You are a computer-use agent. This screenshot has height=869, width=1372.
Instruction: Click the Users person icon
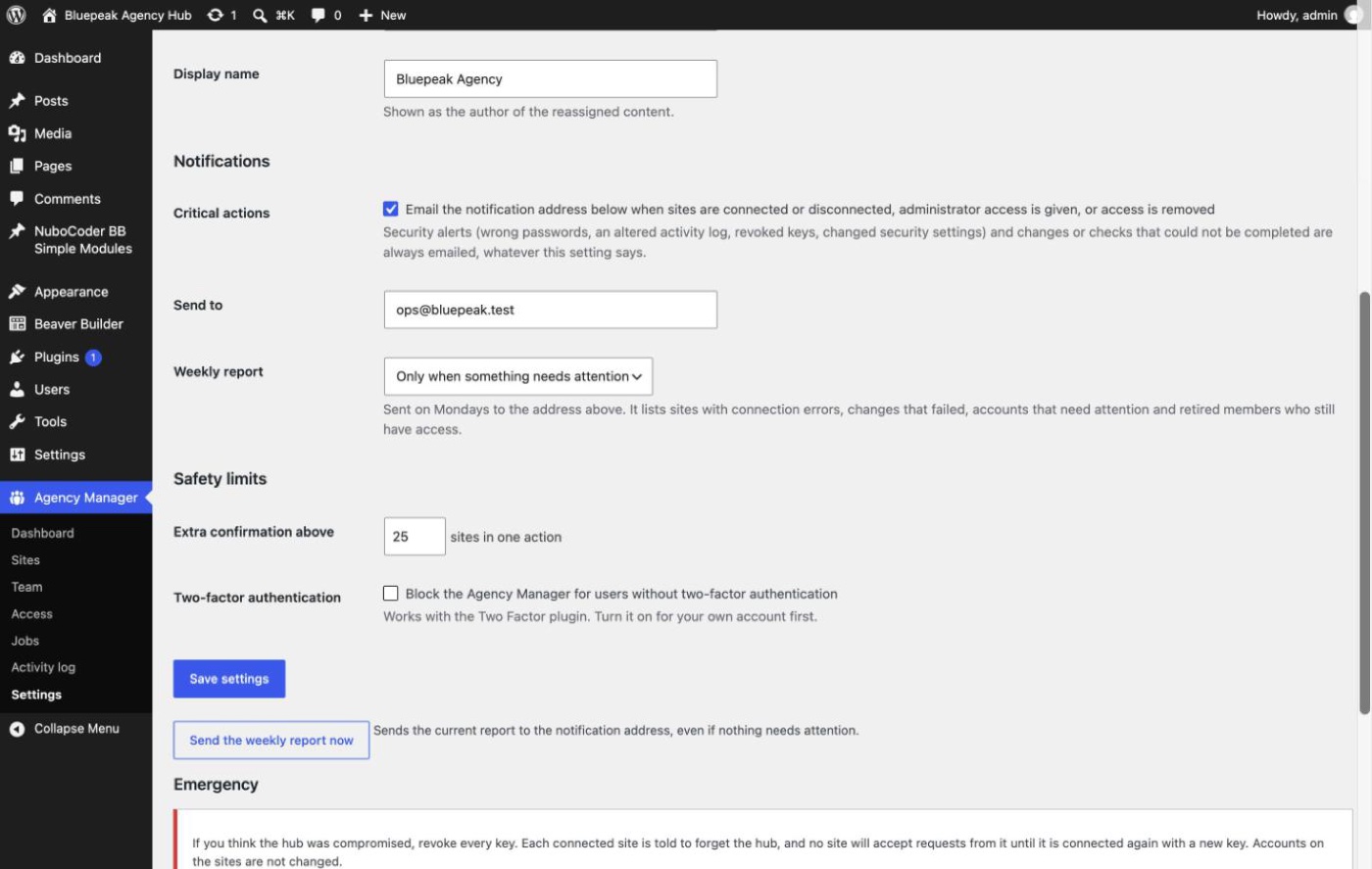[x=17, y=389]
